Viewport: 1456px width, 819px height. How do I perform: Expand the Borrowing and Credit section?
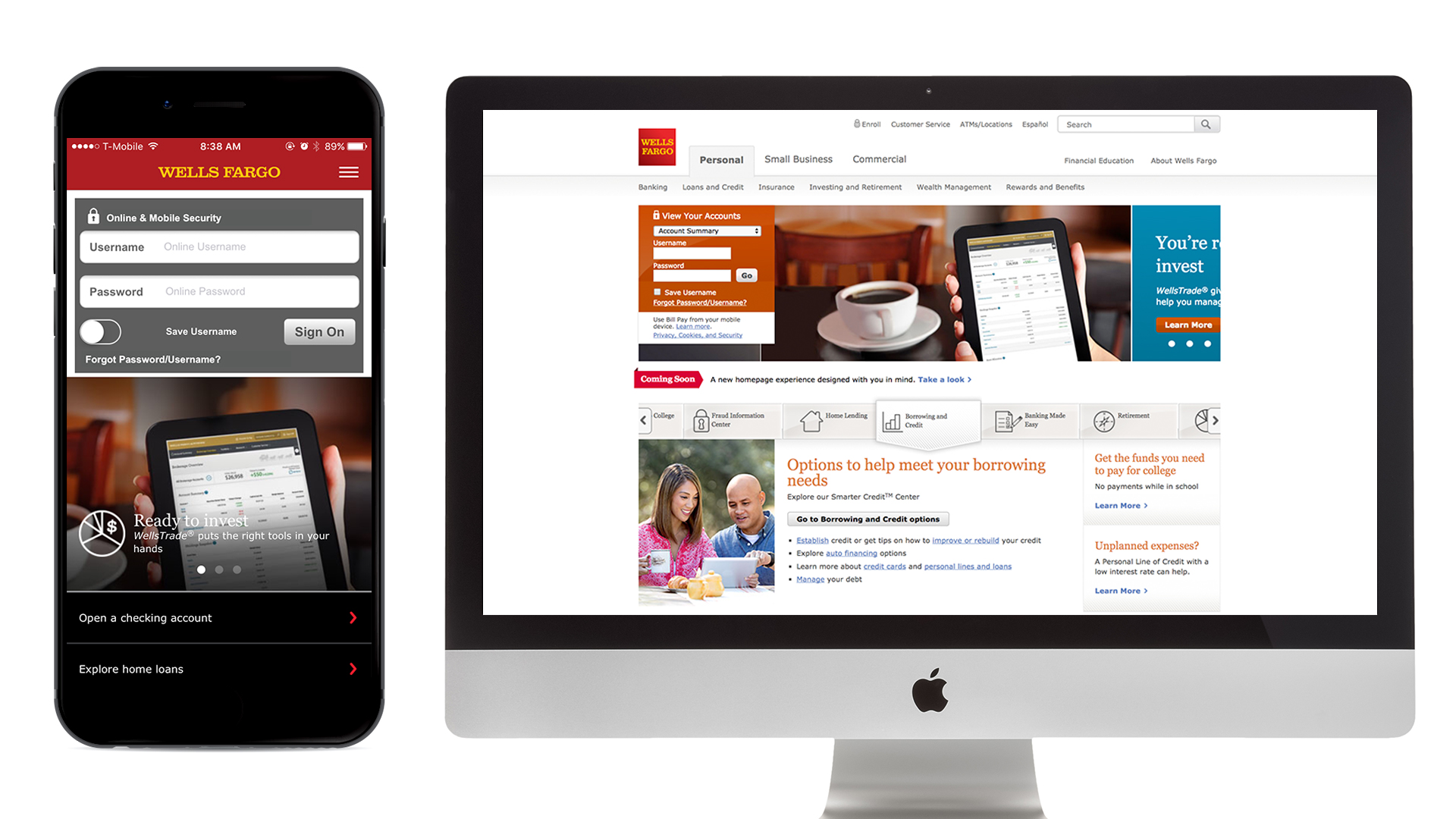point(930,418)
